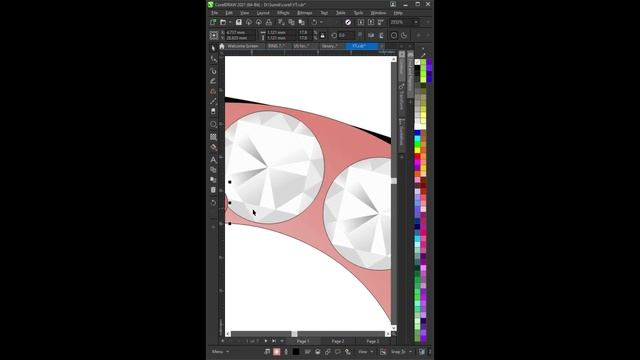
Task: Expand the Open button dropdown arrow
Action: click(230, 22)
